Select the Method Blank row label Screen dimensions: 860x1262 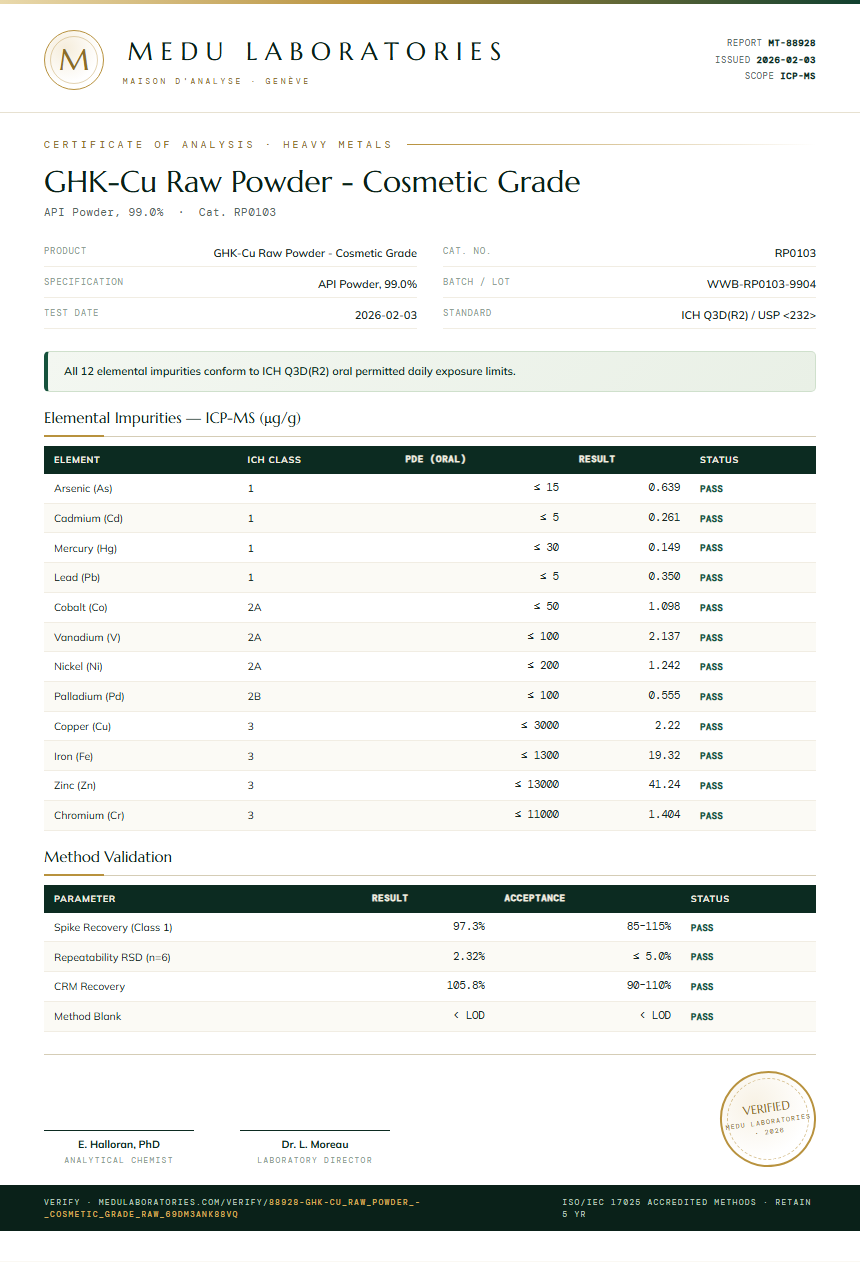pos(88,1017)
